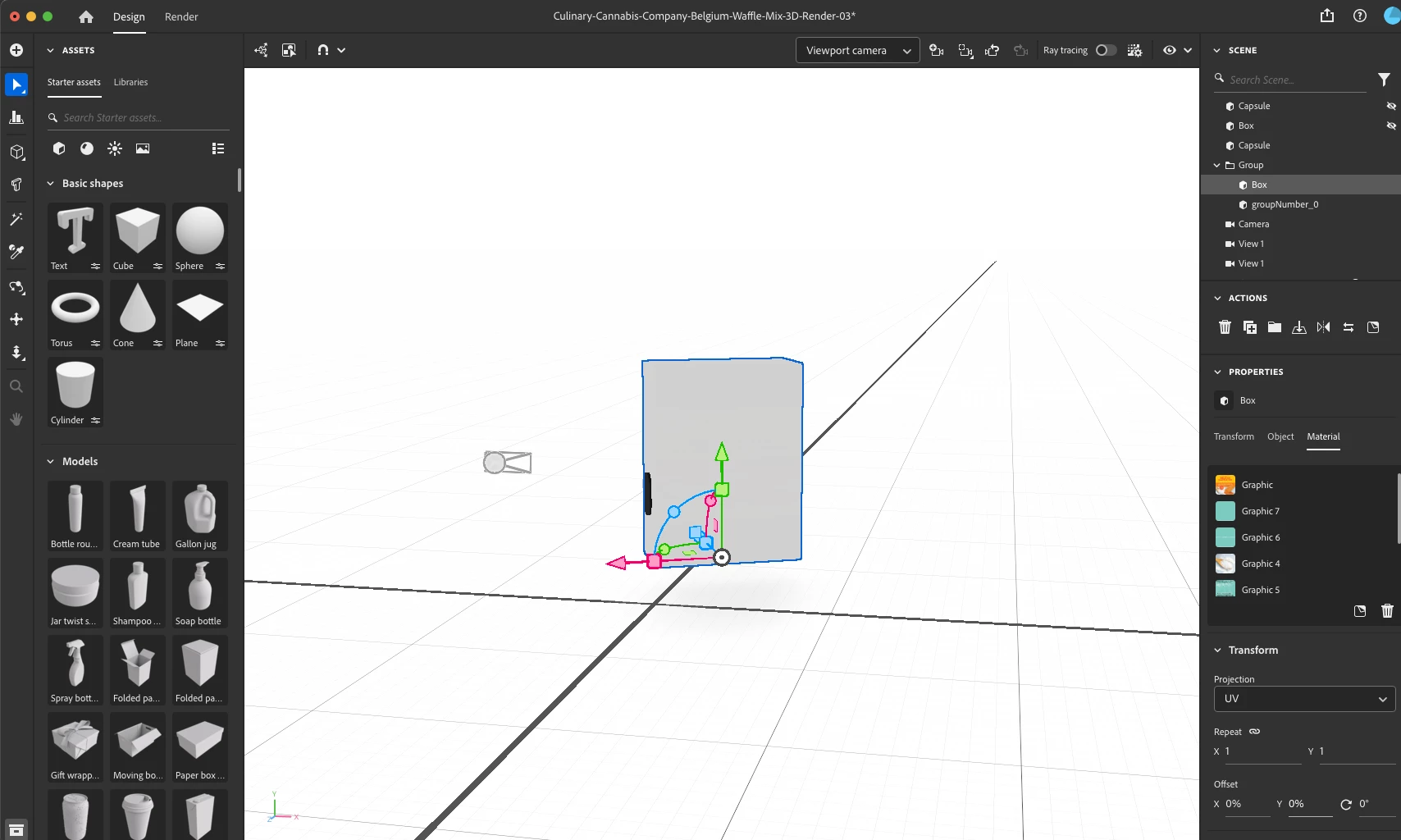
Task: Collapse the Group in scene tree
Action: tap(1217, 165)
